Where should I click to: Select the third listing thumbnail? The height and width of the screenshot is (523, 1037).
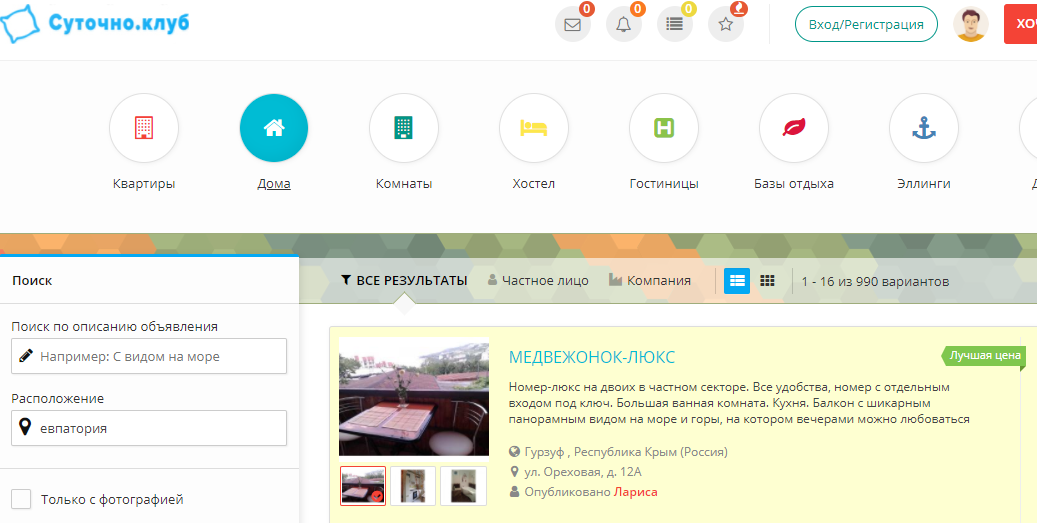point(464,486)
